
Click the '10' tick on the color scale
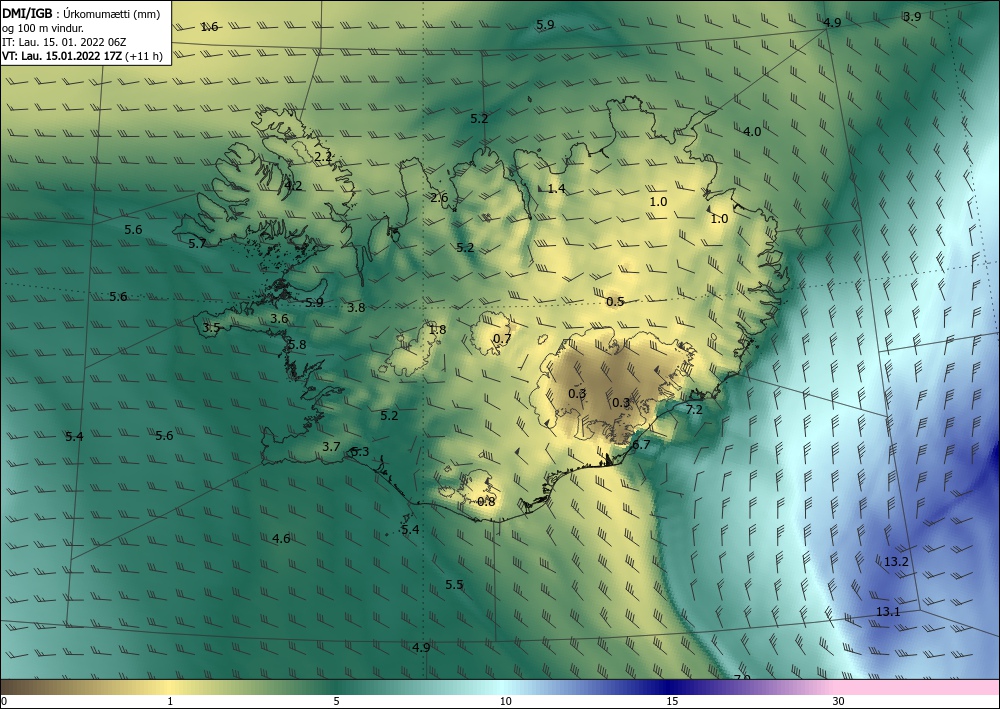505,701
